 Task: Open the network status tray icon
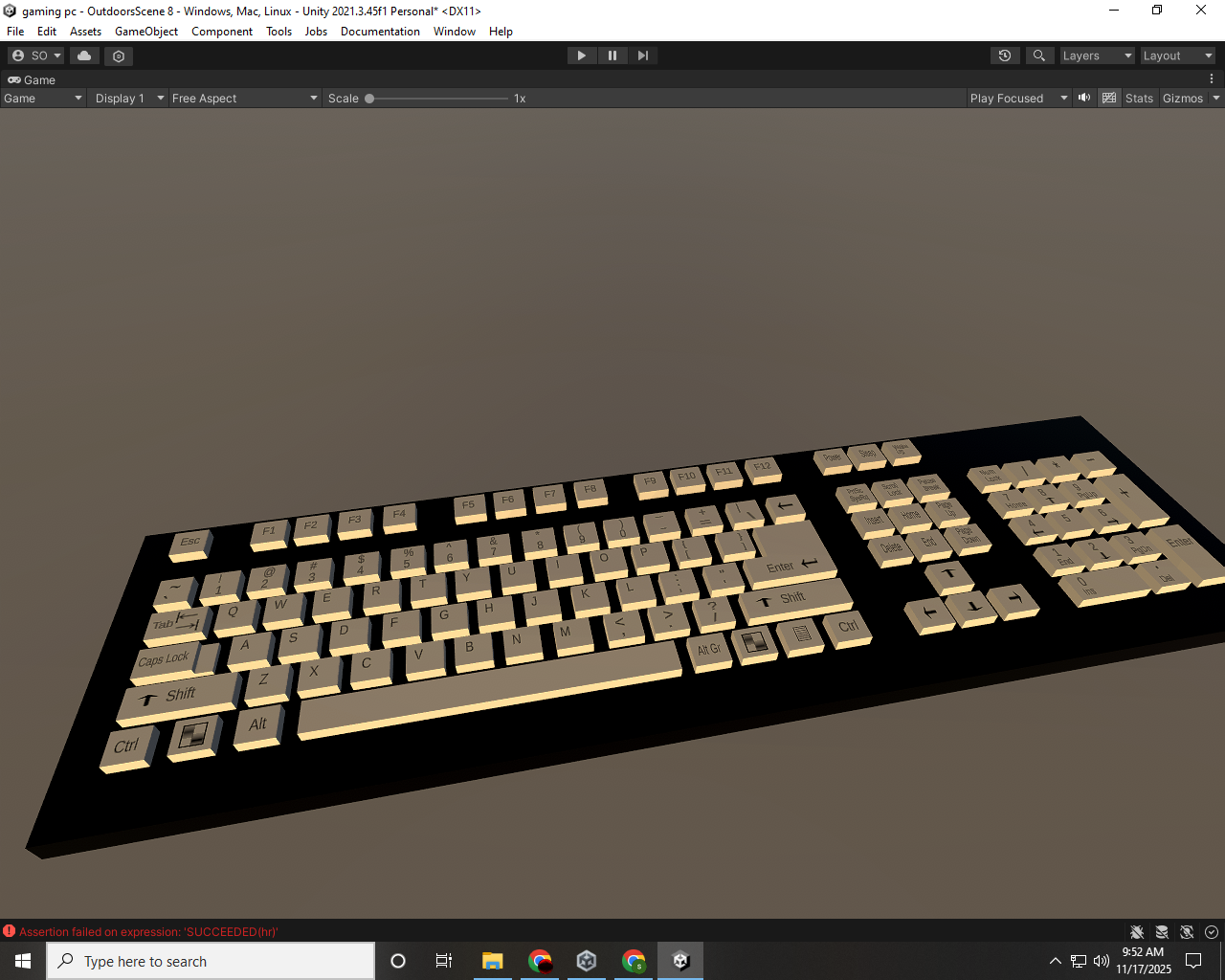1079,961
